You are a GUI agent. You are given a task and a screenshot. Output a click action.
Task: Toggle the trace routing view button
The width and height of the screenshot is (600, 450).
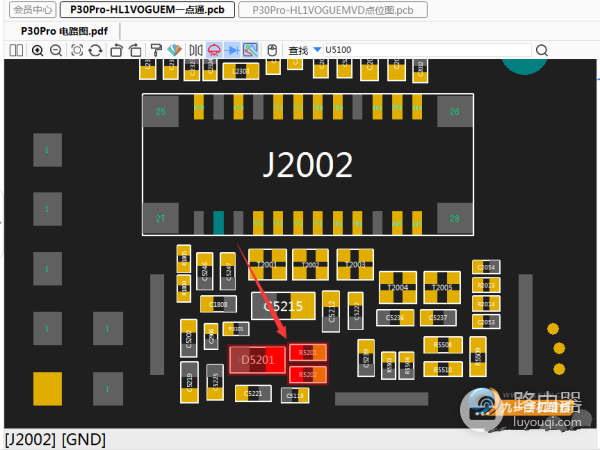coord(250,50)
